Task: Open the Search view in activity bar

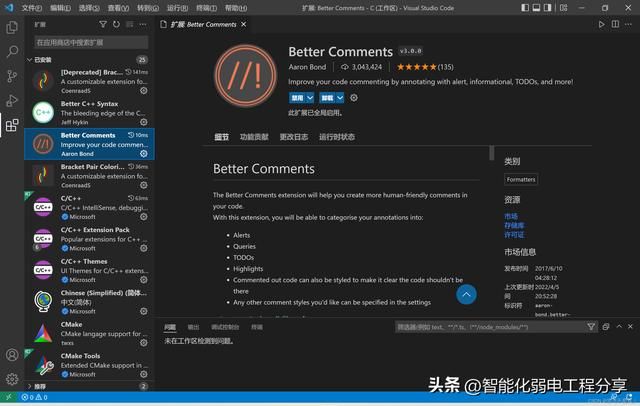Action: (x=12, y=50)
